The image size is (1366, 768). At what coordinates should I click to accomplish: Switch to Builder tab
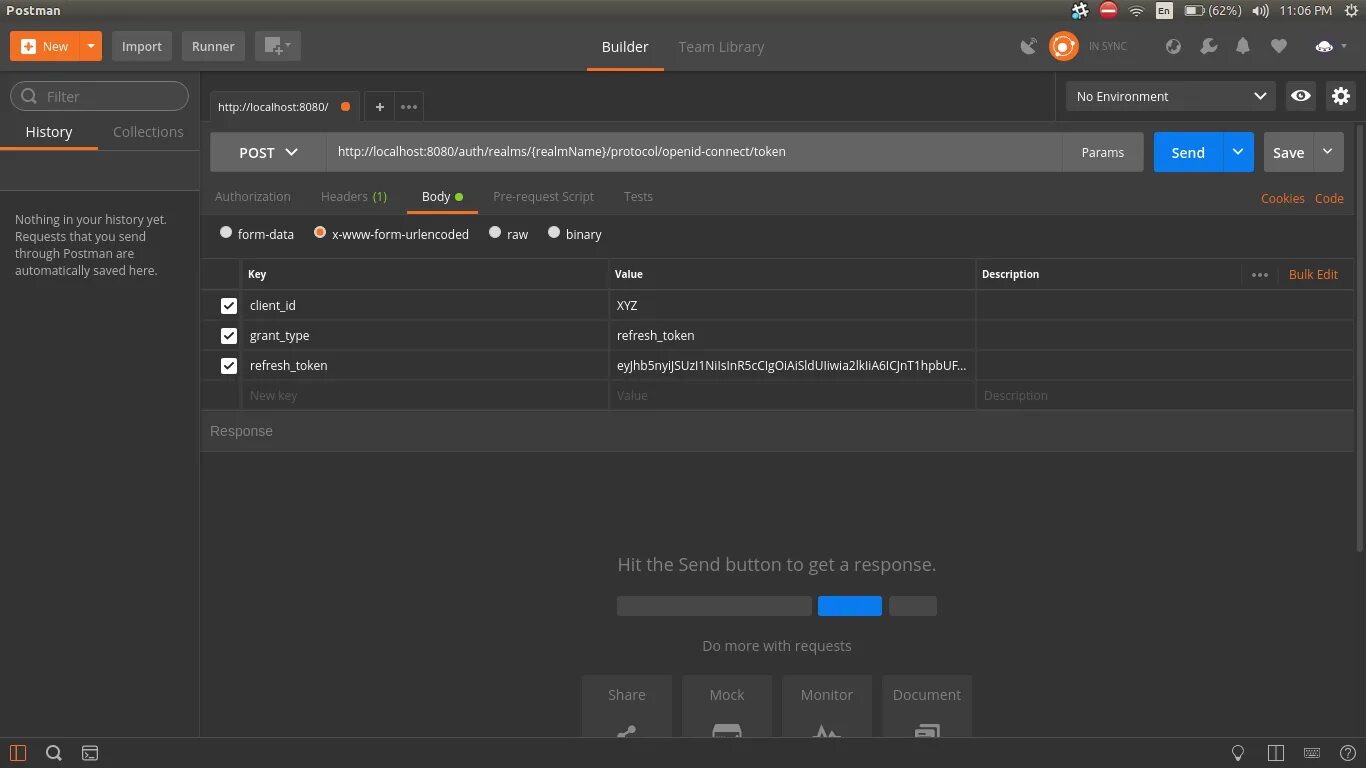pos(625,47)
